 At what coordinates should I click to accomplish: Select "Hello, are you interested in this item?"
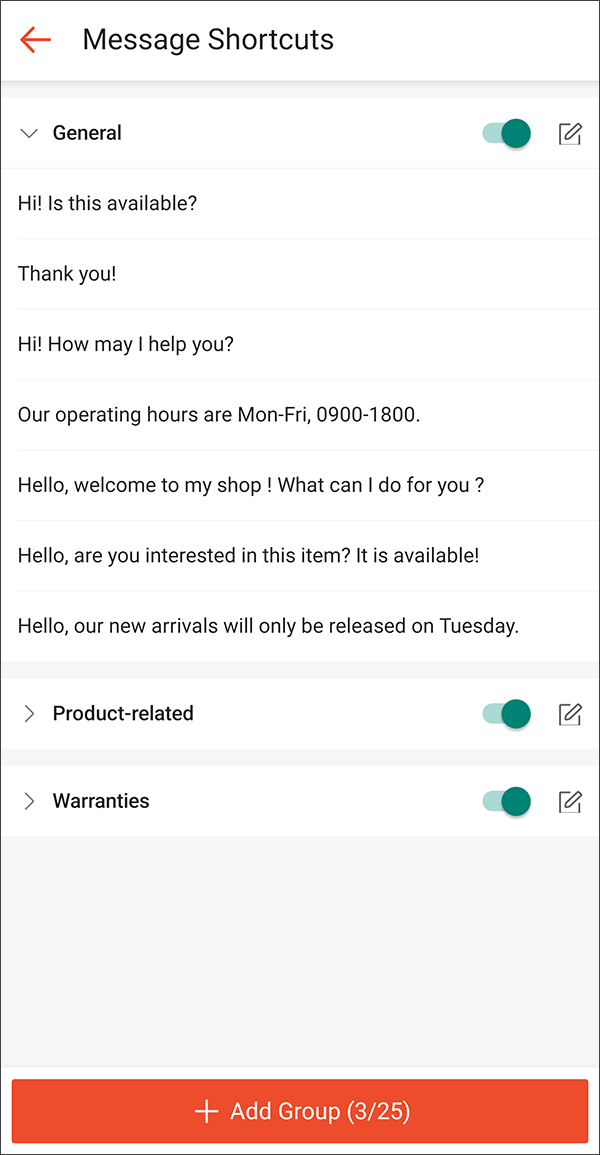point(248,555)
